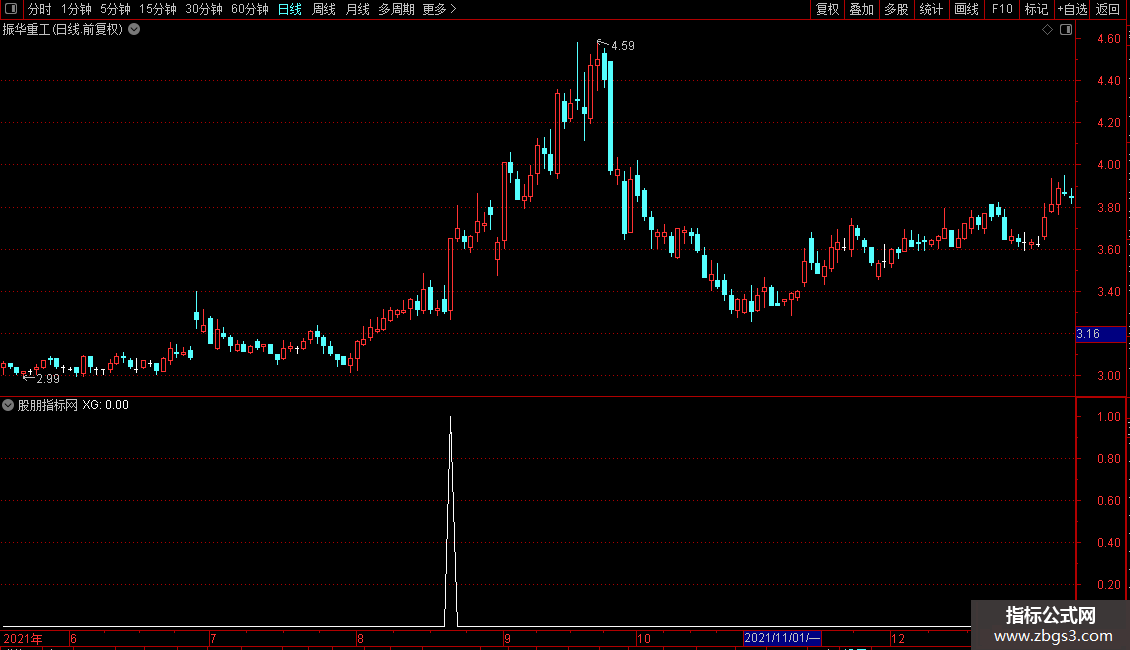Image resolution: width=1130 pixels, height=650 pixels.
Task: Select the 1分钟 period
Action: (x=76, y=9)
